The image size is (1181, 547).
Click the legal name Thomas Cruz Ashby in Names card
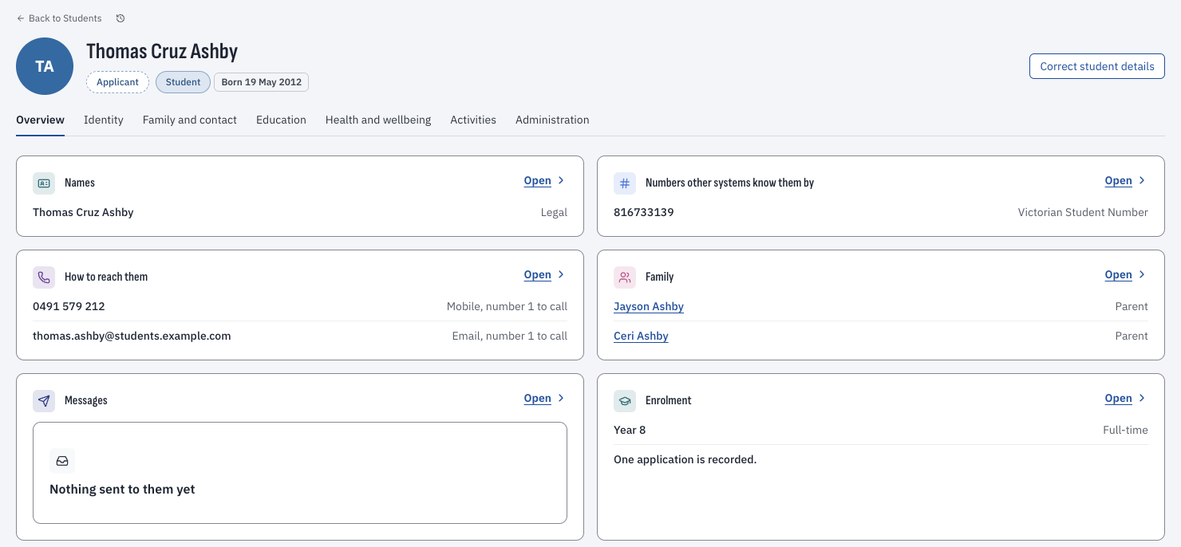click(x=83, y=212)
